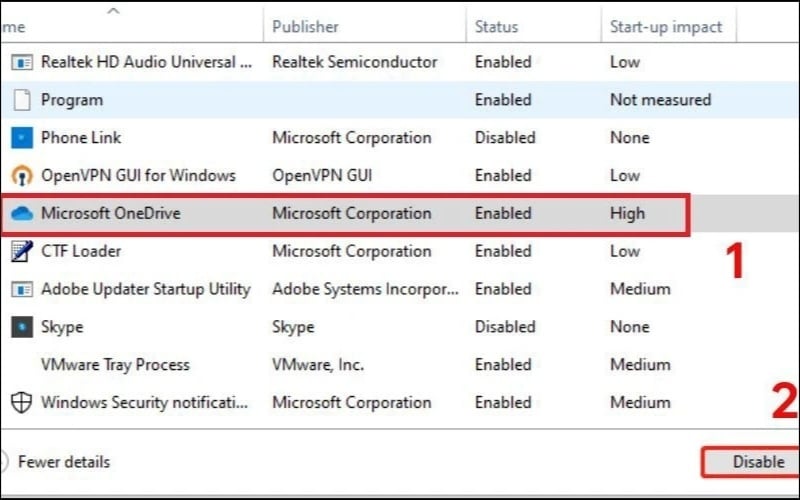Image resolution: width=800 pixels, height=500 pixels.
Task: Sort by the Publisher column header
Action: 305,27
